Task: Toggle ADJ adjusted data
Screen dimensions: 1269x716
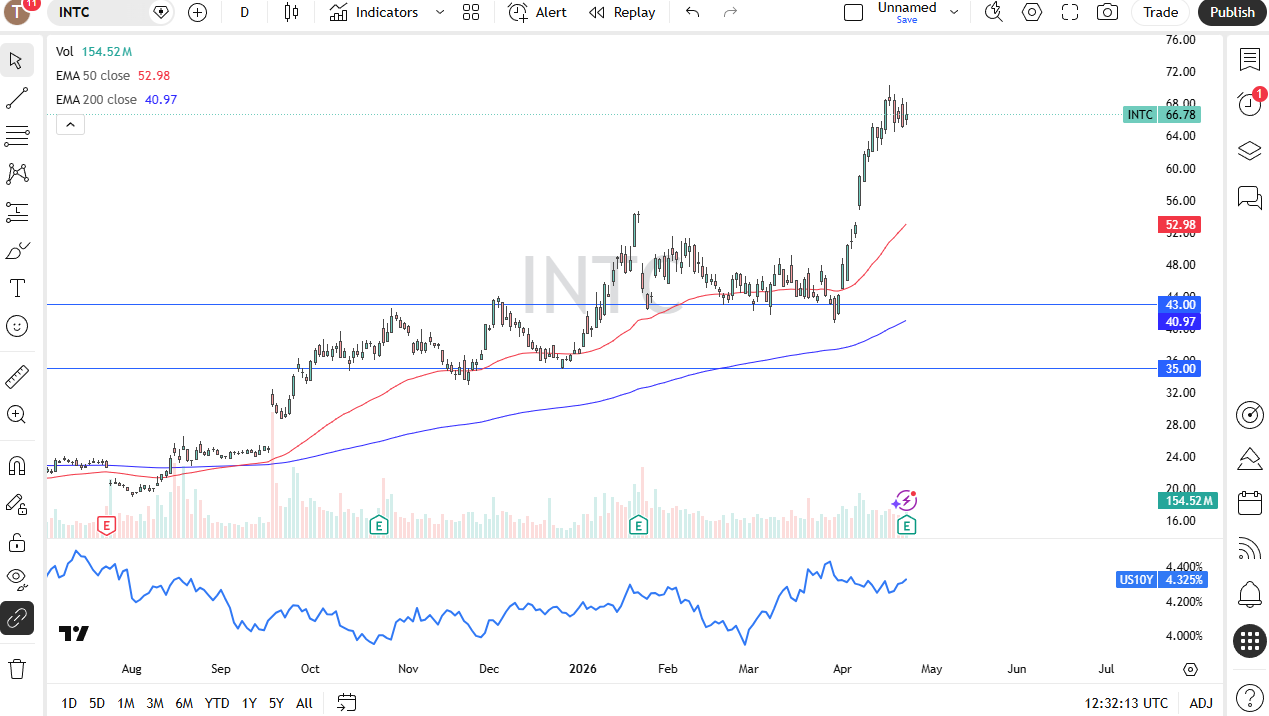Action: tap(1201, 703)
